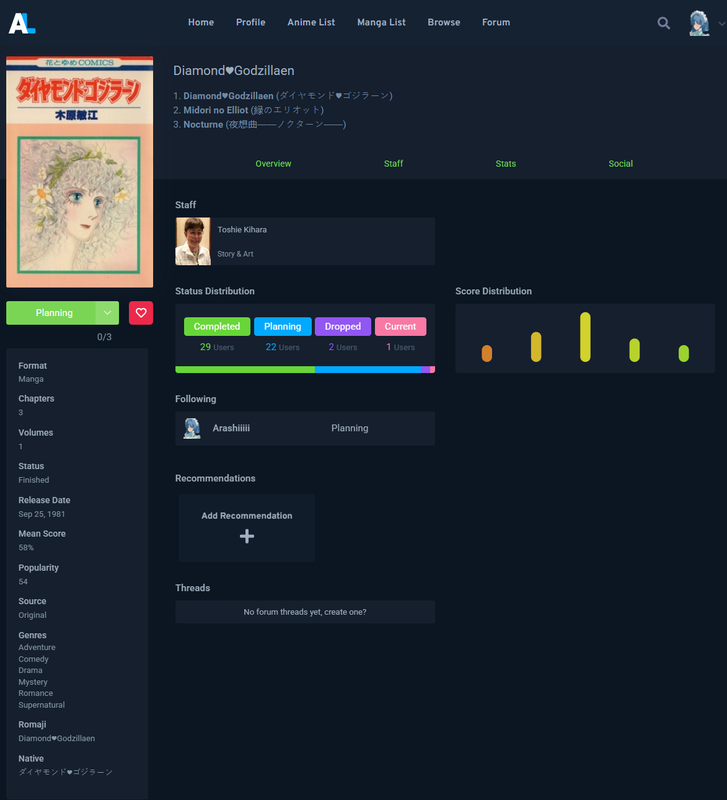
Task: Go to the Forum nav item
Action: 496,22
